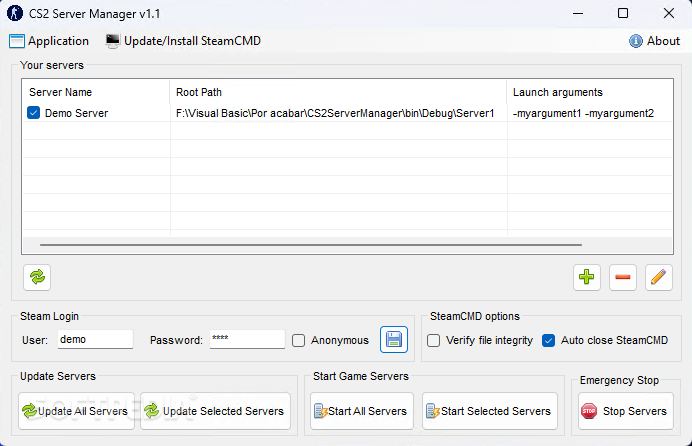Viewport: 692px width, 446px height.
Task: Open Update/Install SteamCMD menu
Action: (x=183, y=41)
